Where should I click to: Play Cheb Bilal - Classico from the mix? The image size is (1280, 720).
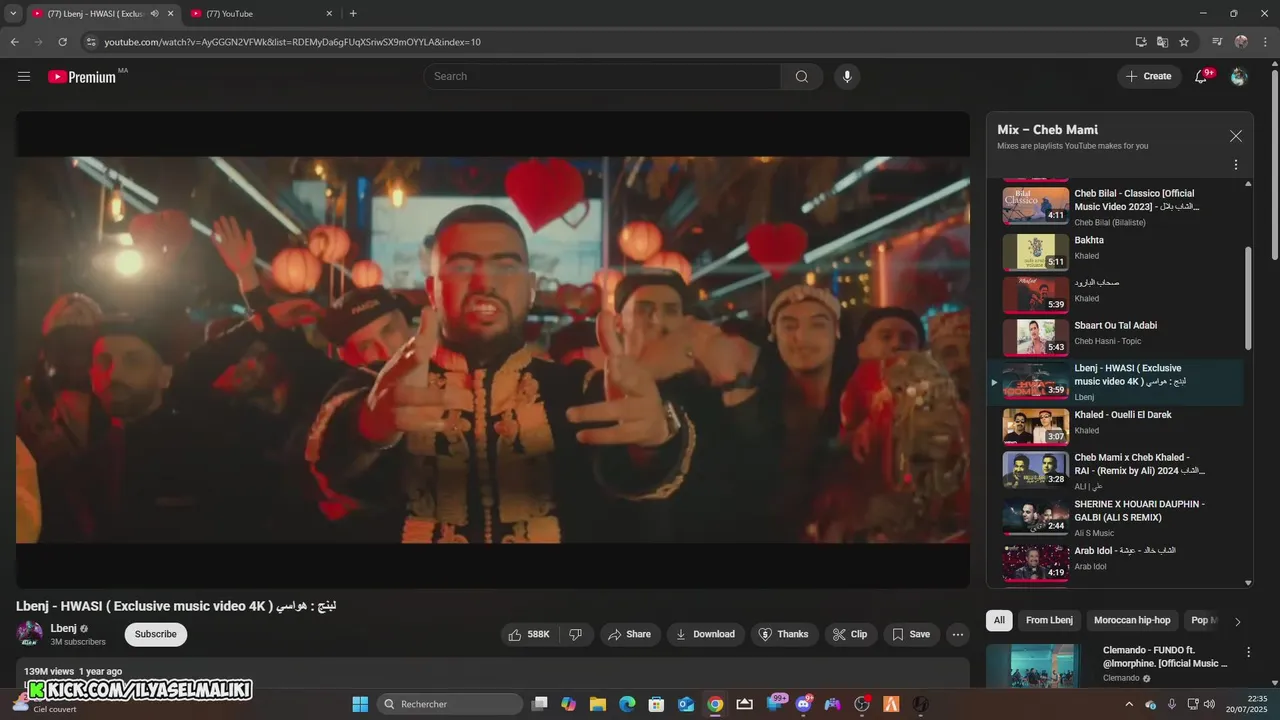[1115, 206]
